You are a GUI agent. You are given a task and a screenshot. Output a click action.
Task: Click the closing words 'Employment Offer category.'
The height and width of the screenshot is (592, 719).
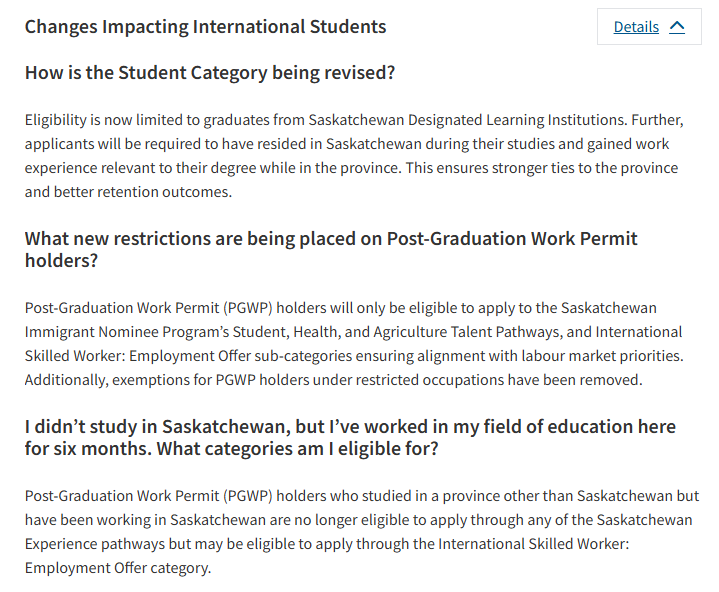[x=118, y=568]
